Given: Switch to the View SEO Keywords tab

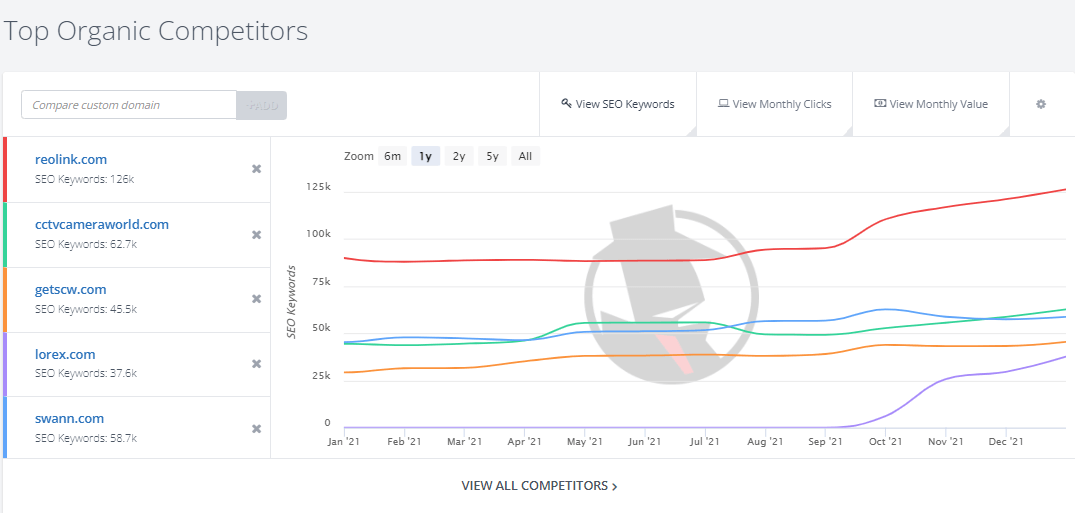Looking at the screenshot, I should [x=618, y=104].
